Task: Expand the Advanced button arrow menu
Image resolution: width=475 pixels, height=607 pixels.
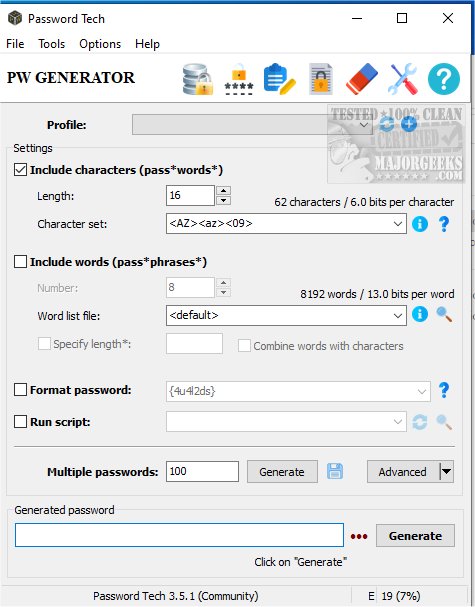Action: tap(446, 472)
